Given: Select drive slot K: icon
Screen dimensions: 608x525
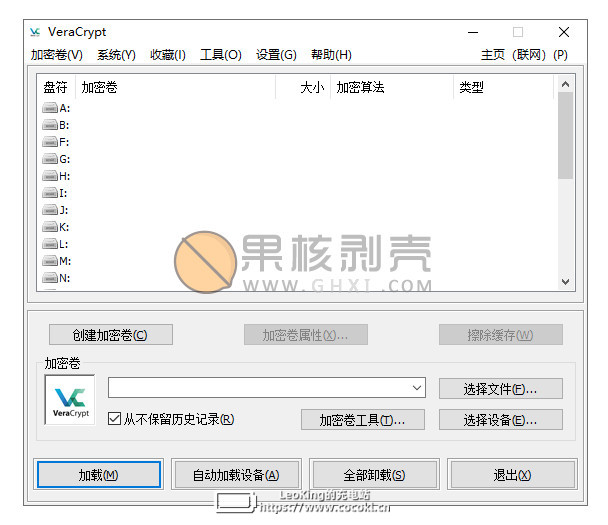Looking at the screenshot, I should pos(50,227).
